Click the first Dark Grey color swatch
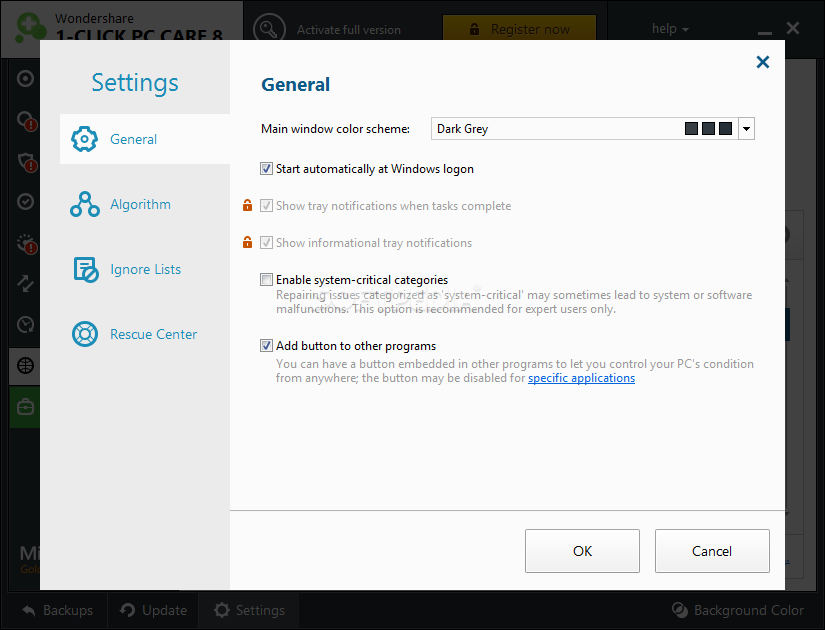 pyautogui.click(x=691, y=128)
